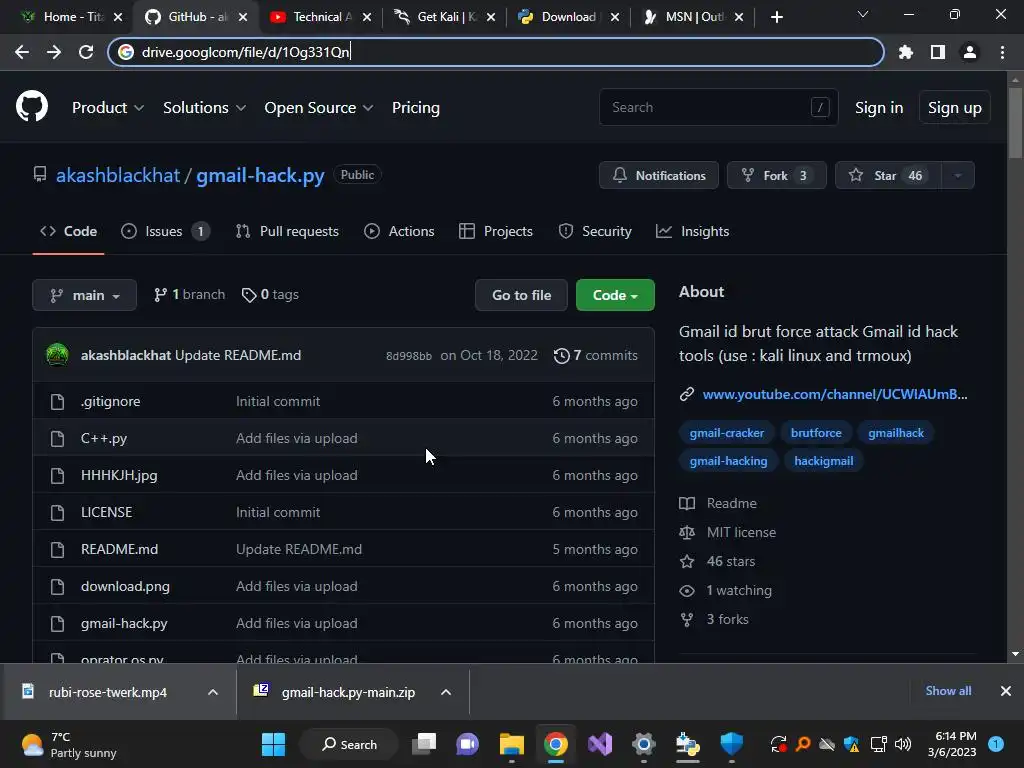Click the MIT license scales icon

tap(687, 532)
